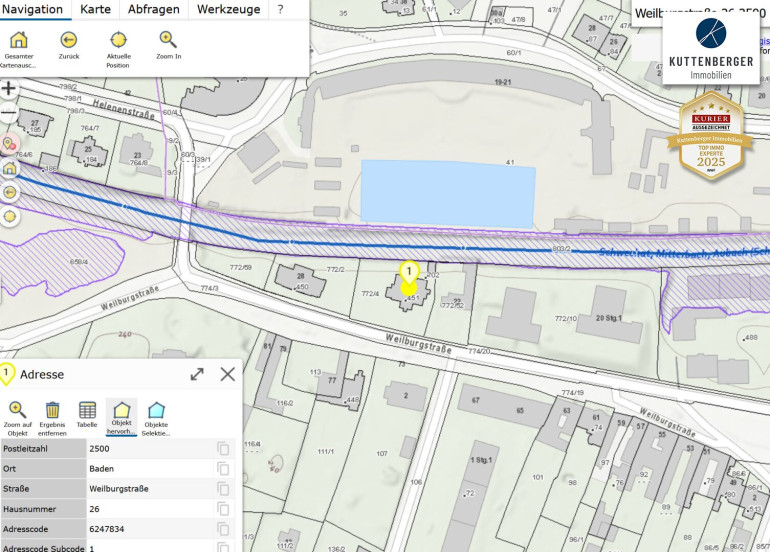770x552 pixels.
Task: Center map on Aktuelle Position
Action: click(119, 41)
